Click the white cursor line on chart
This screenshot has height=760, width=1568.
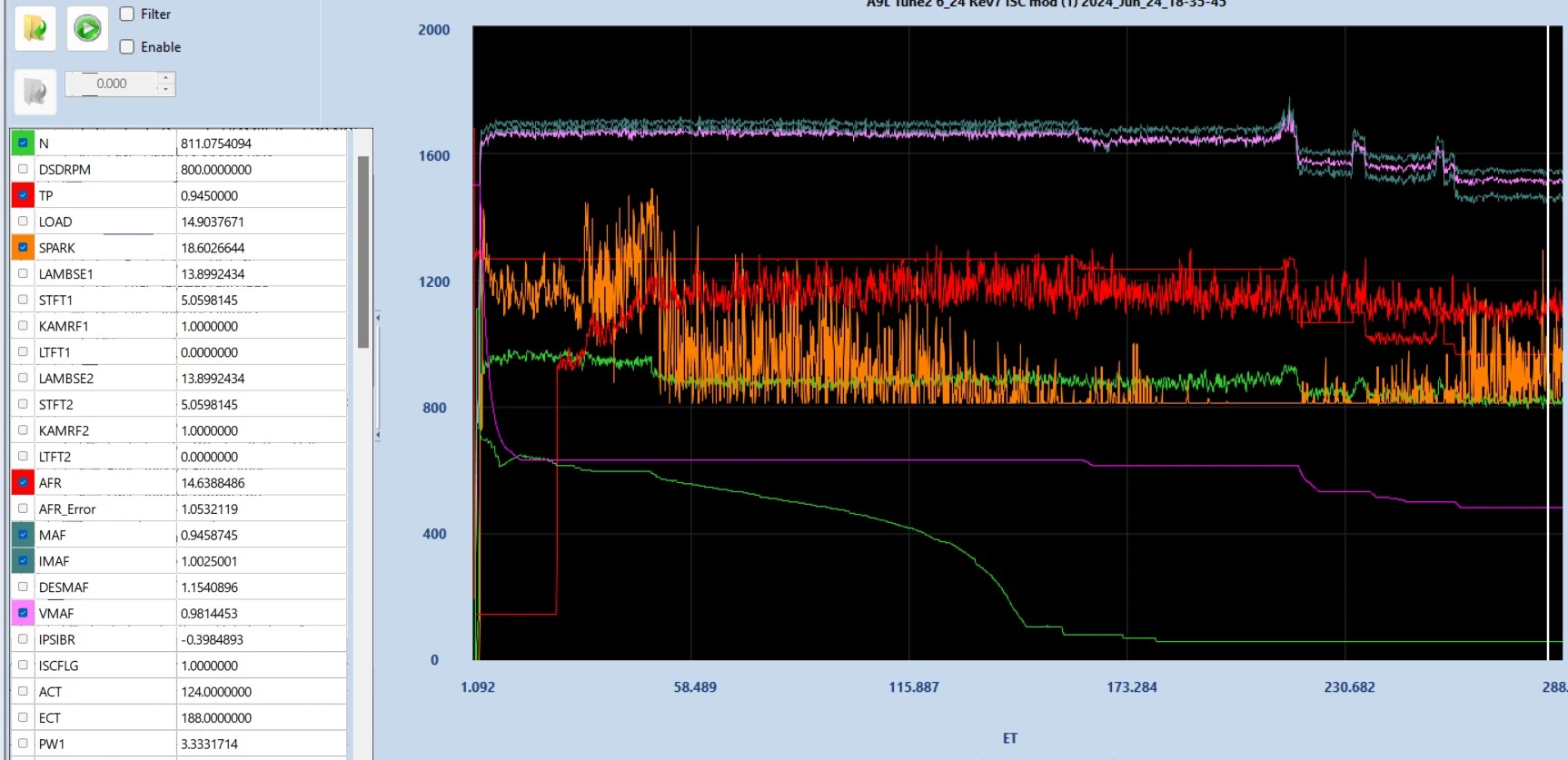1548,342
